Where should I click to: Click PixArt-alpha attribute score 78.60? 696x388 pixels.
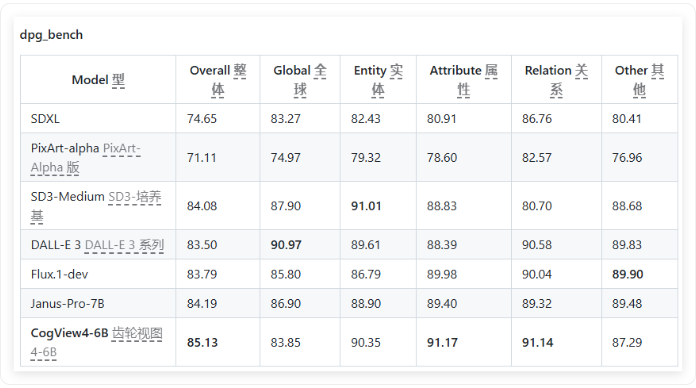tap(442, 158)
